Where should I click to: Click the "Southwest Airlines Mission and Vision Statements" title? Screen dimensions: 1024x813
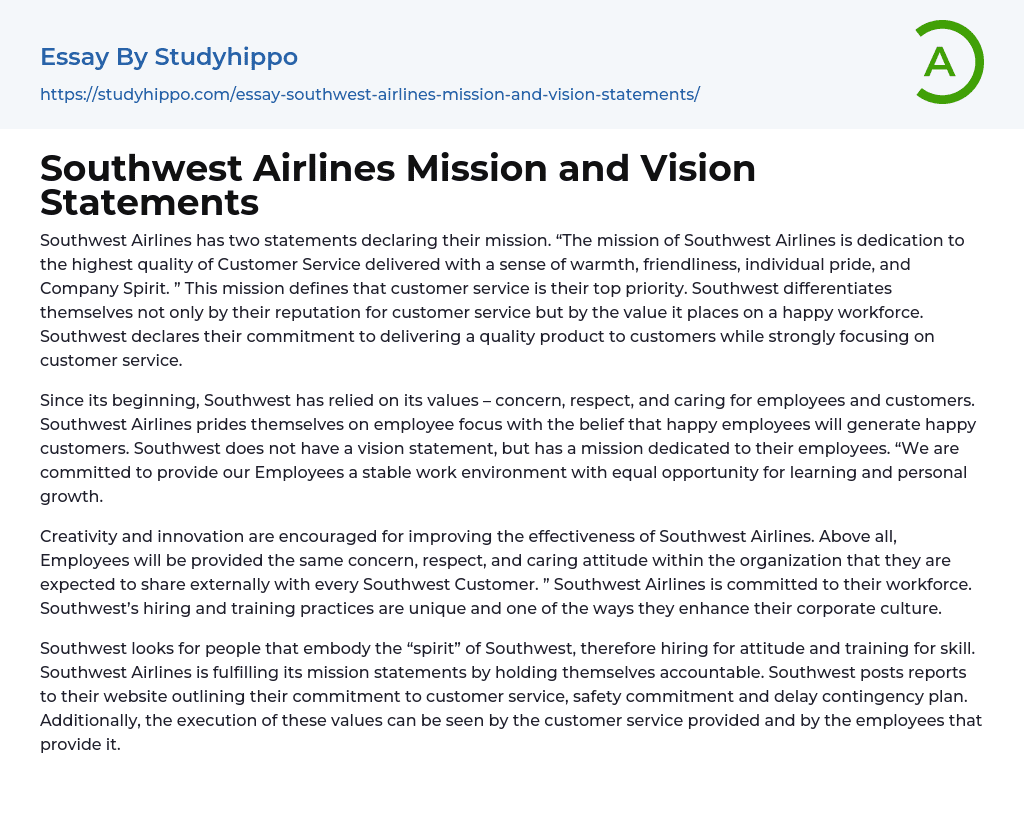pos(398,185)
